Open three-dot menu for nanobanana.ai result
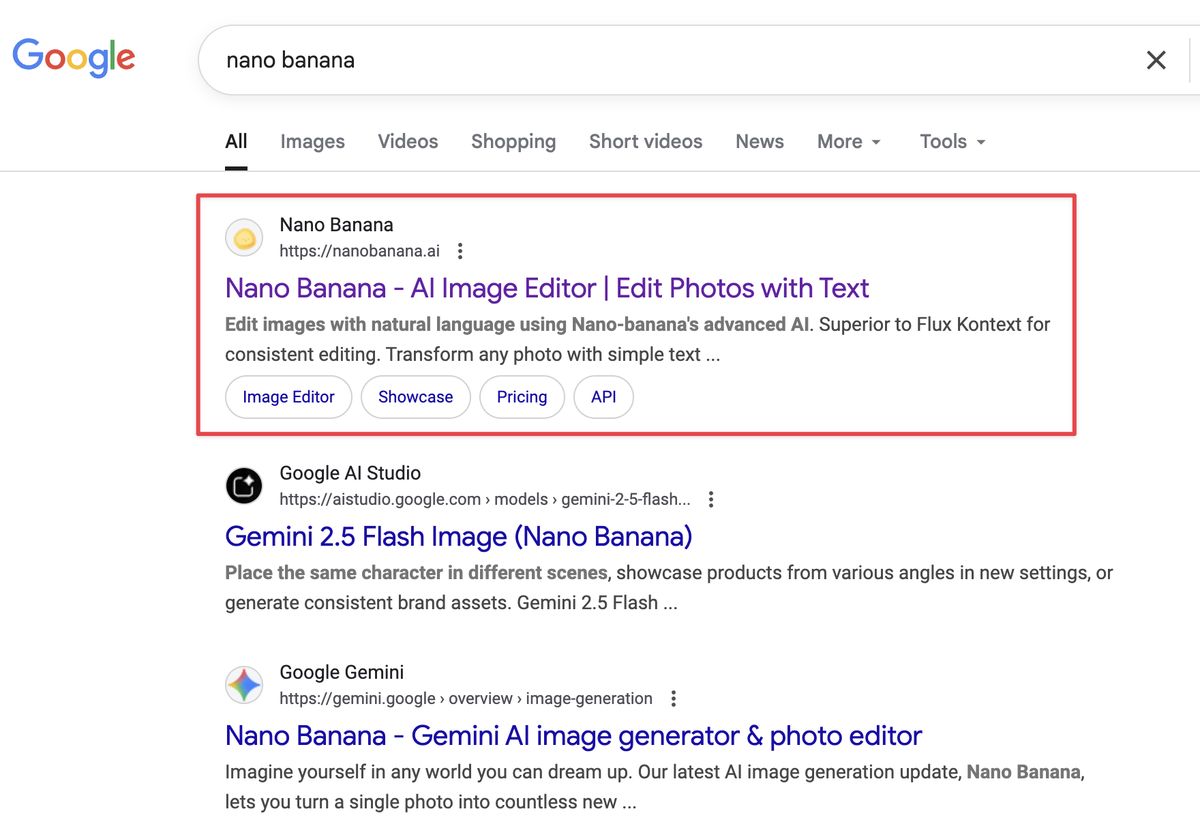The image size is (1200, 835). 460,251
